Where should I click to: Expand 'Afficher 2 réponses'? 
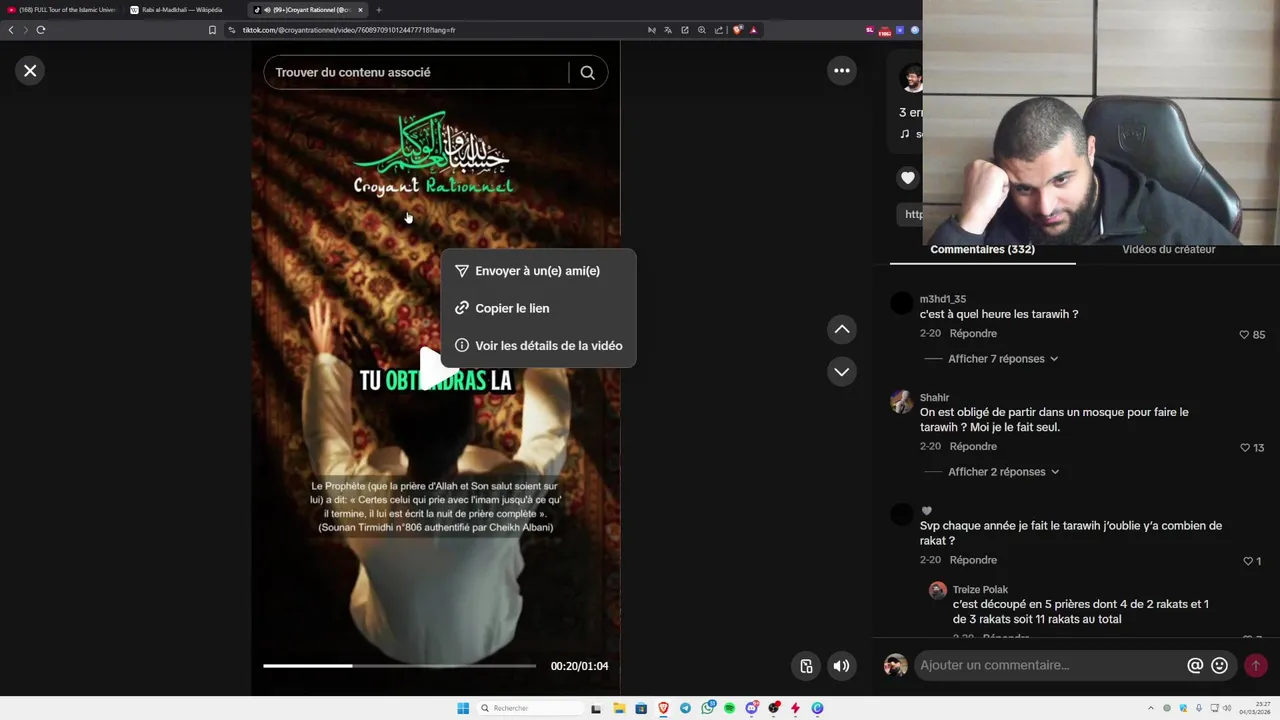coord(1003,472)
